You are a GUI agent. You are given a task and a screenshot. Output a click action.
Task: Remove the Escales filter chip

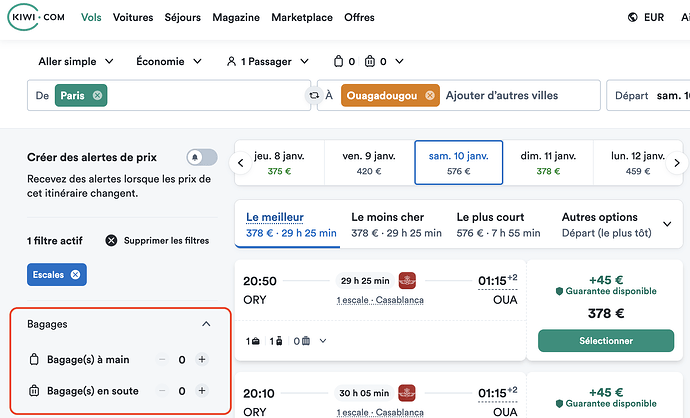click(75, 275)
